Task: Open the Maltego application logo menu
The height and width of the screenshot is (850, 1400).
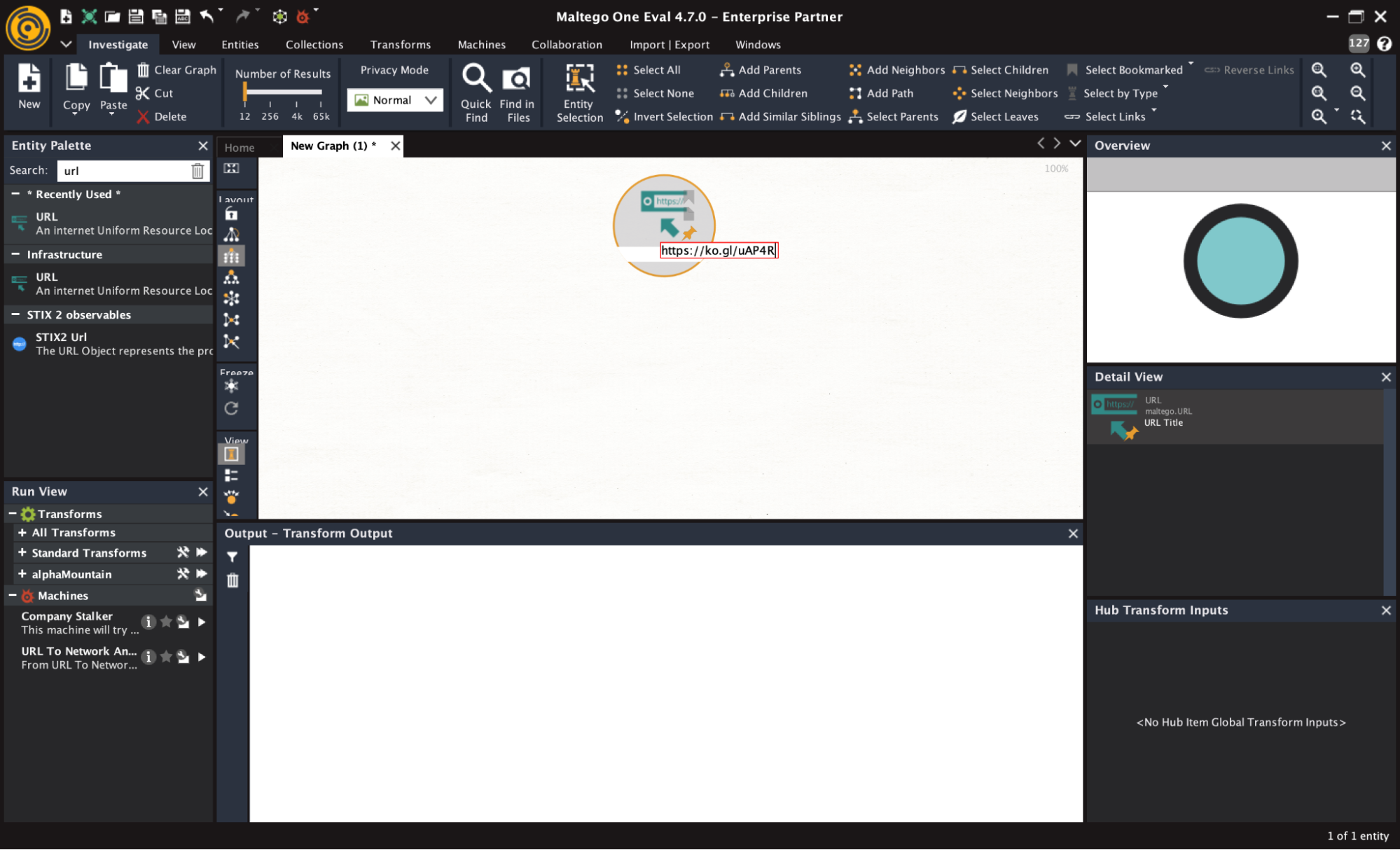Action: (x=28, y=28)
